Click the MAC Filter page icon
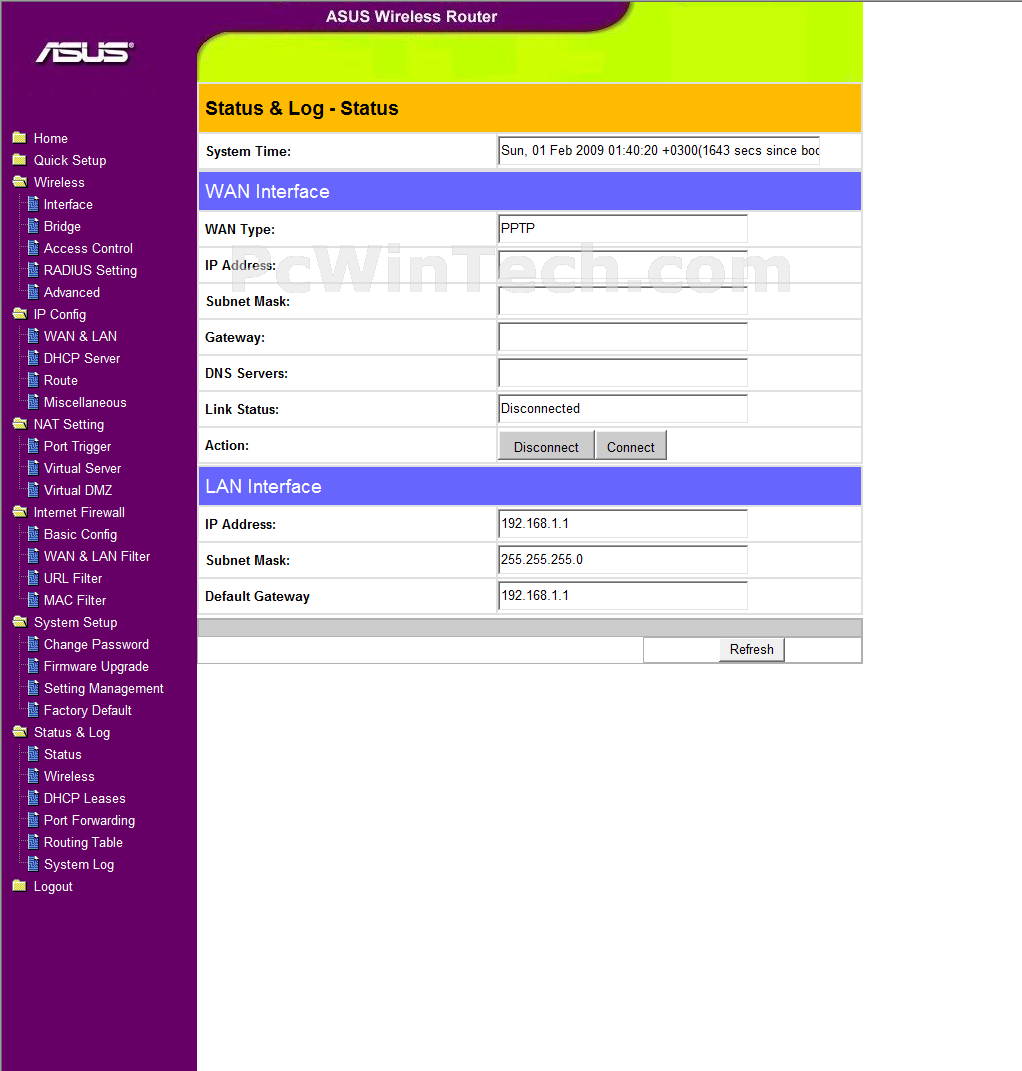Image resolution: width=1022 pixels, height=1071 pixels. pyautogui.click(x=33, y=600)
